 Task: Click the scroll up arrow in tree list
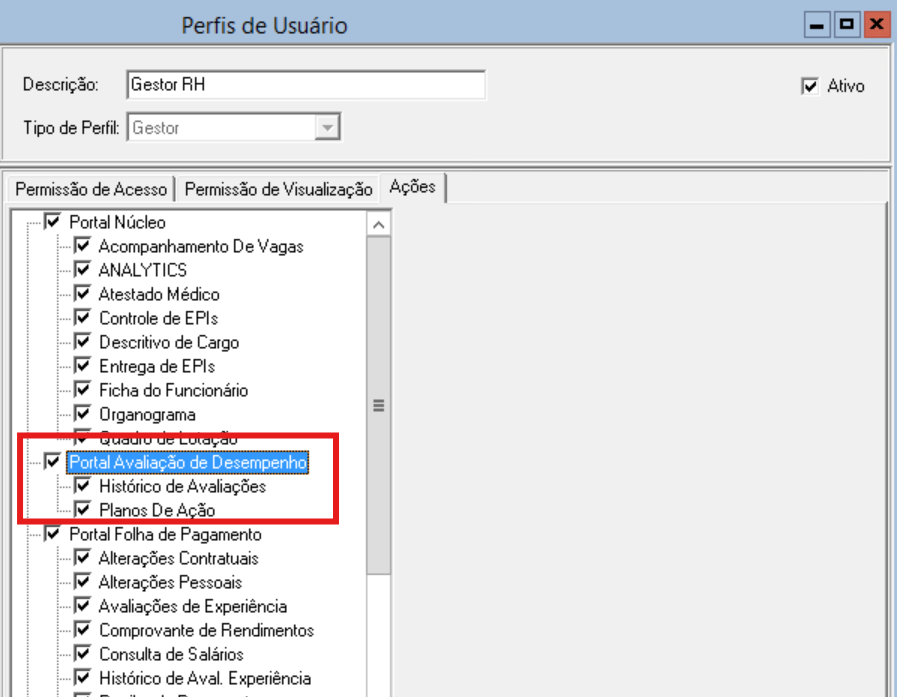coord(379,226)
